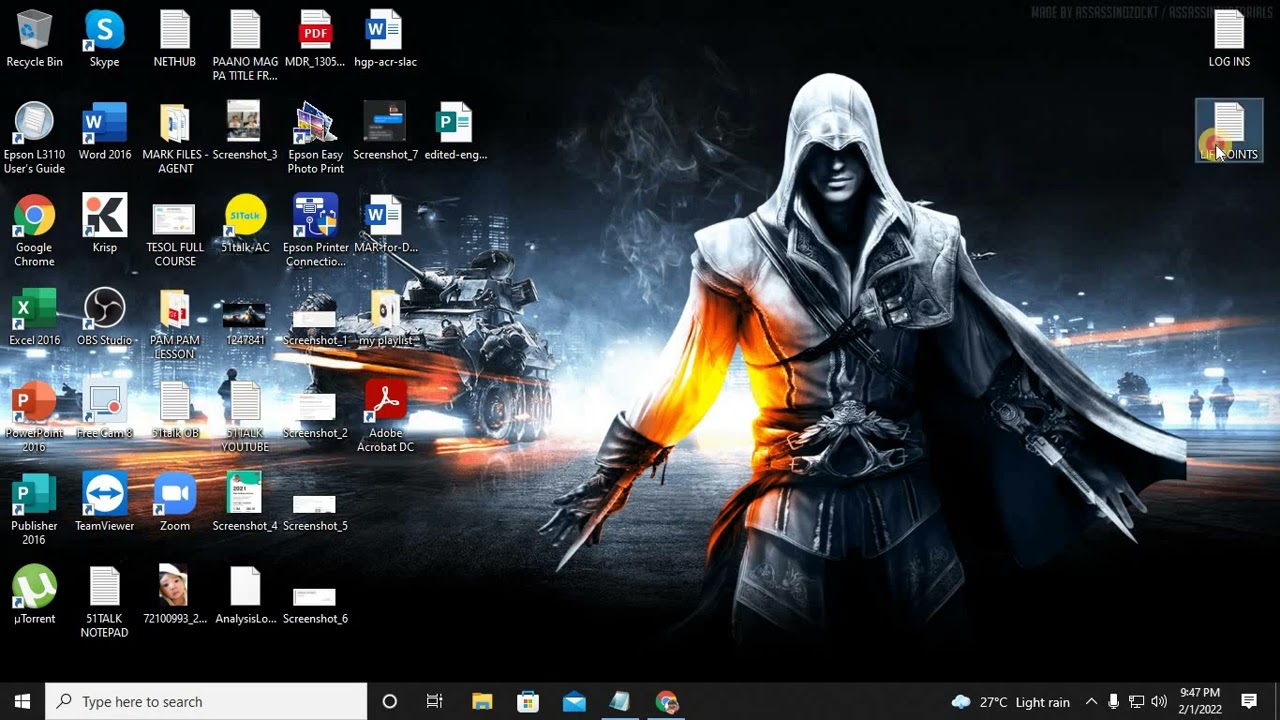Select the Adobe Acrobat DC shortcut
Screen dimensions: 1280x720
coord(385,418)
